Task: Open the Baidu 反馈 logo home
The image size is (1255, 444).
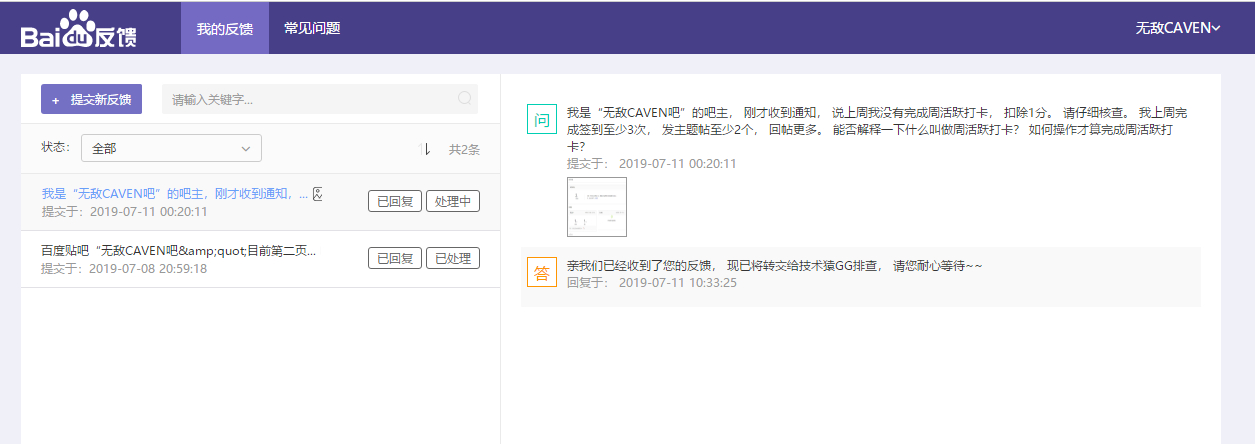Action: [79, 29]
